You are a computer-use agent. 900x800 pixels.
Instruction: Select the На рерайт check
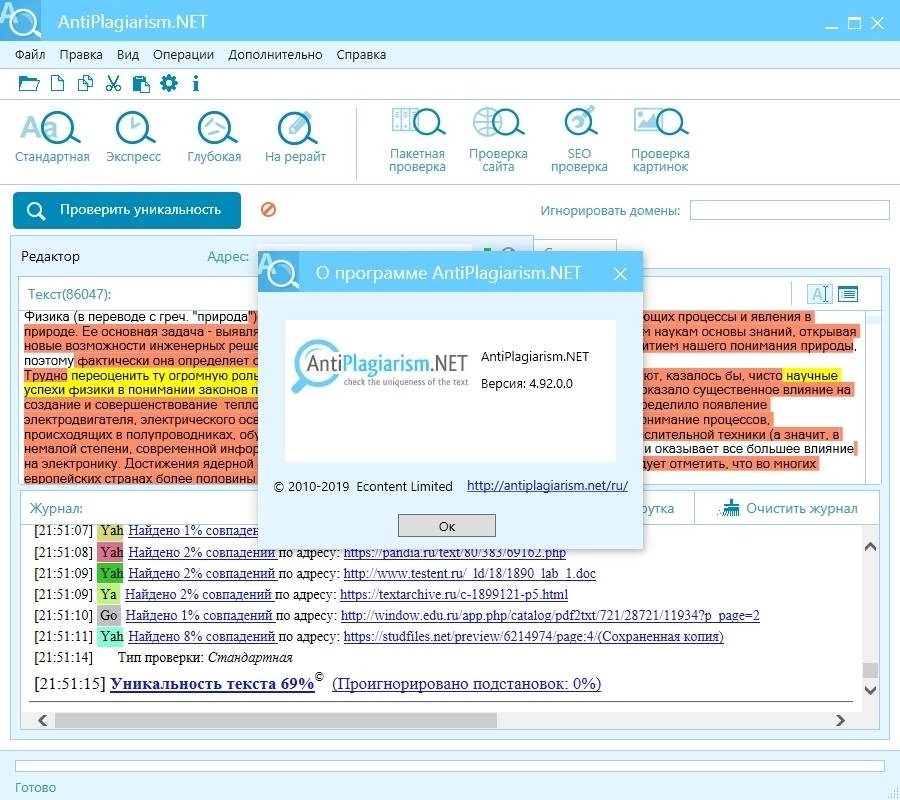[295, 138]
